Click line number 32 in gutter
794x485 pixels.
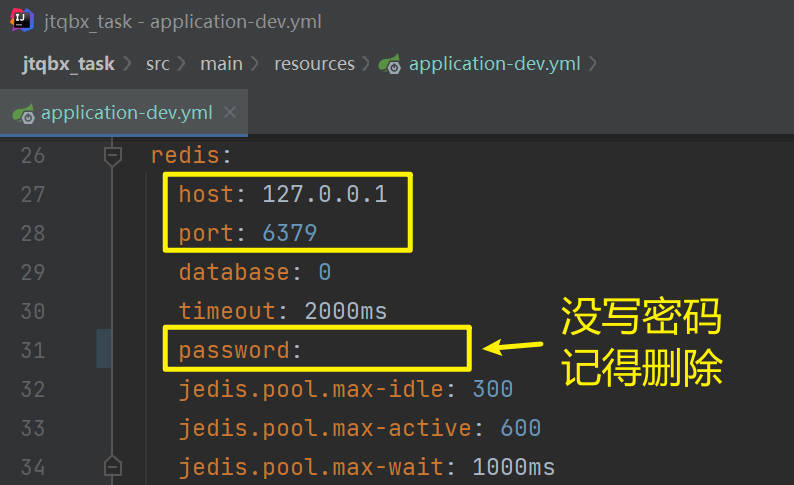tap(33, 389)
